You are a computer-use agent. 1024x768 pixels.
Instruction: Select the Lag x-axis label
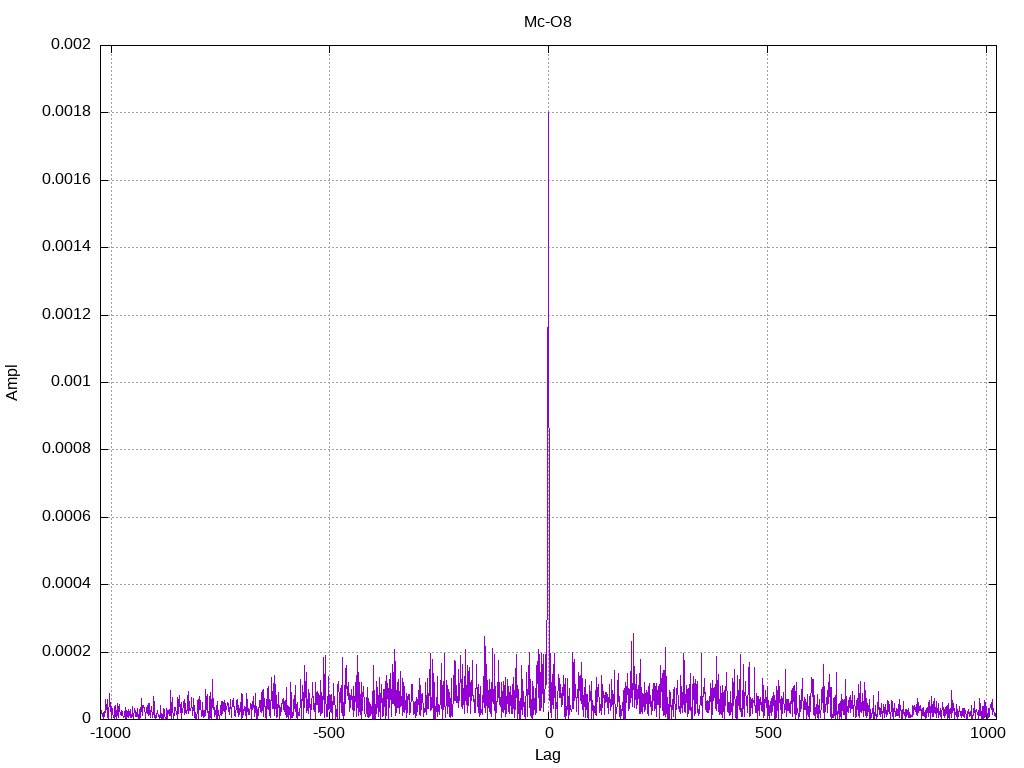pos(548,755)
